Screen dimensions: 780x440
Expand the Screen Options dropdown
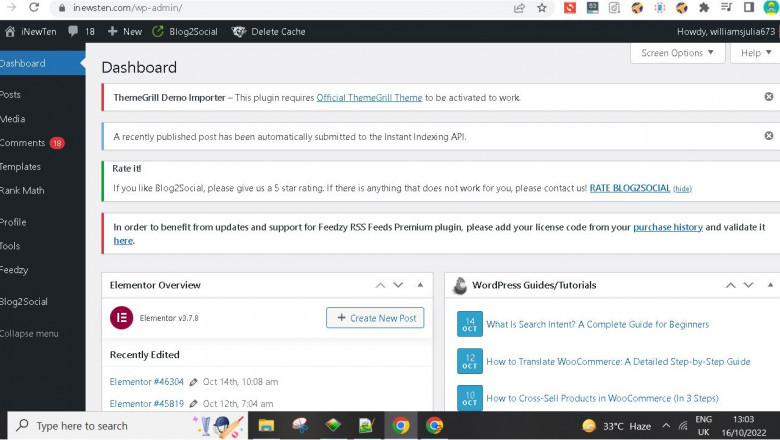point(677,53)
